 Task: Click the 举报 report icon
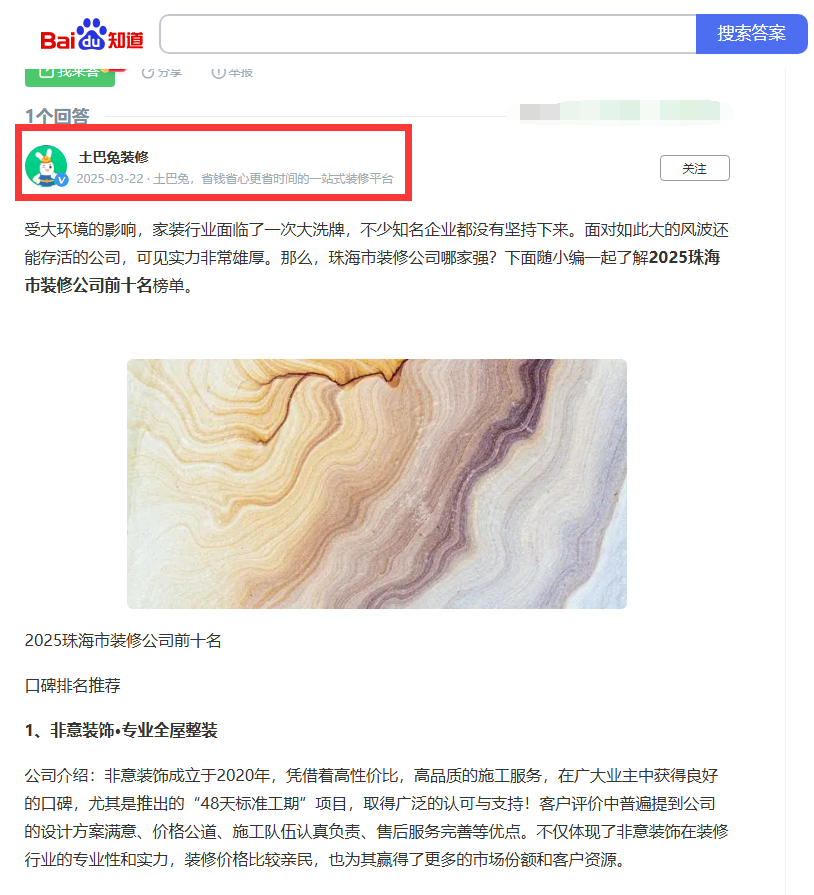tap(218, 72)
